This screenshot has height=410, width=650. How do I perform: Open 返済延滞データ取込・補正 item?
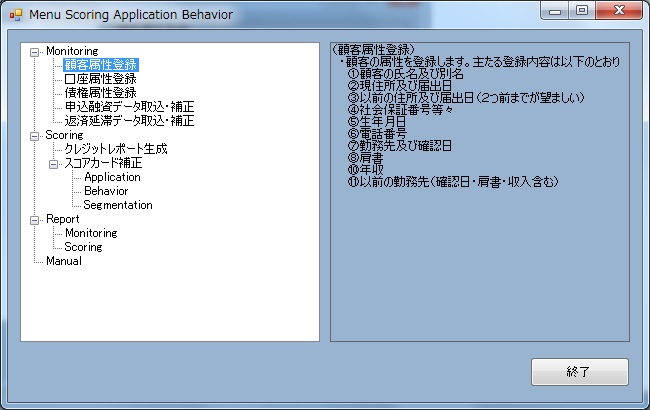click(129, 121)
